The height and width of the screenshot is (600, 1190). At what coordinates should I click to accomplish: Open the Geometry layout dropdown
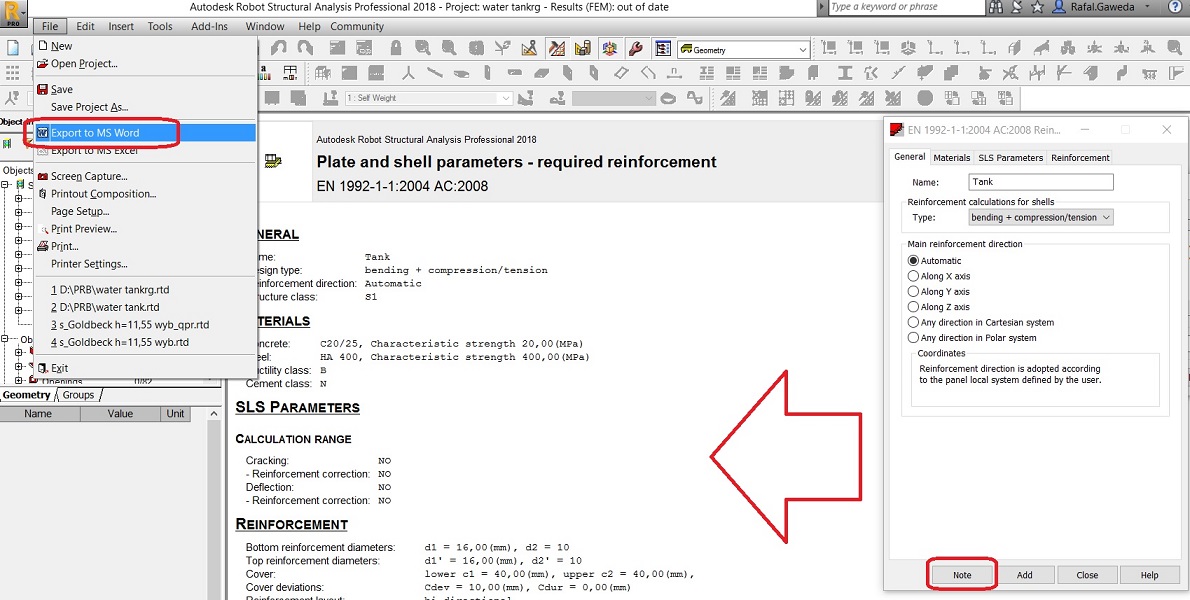point(743,50)
